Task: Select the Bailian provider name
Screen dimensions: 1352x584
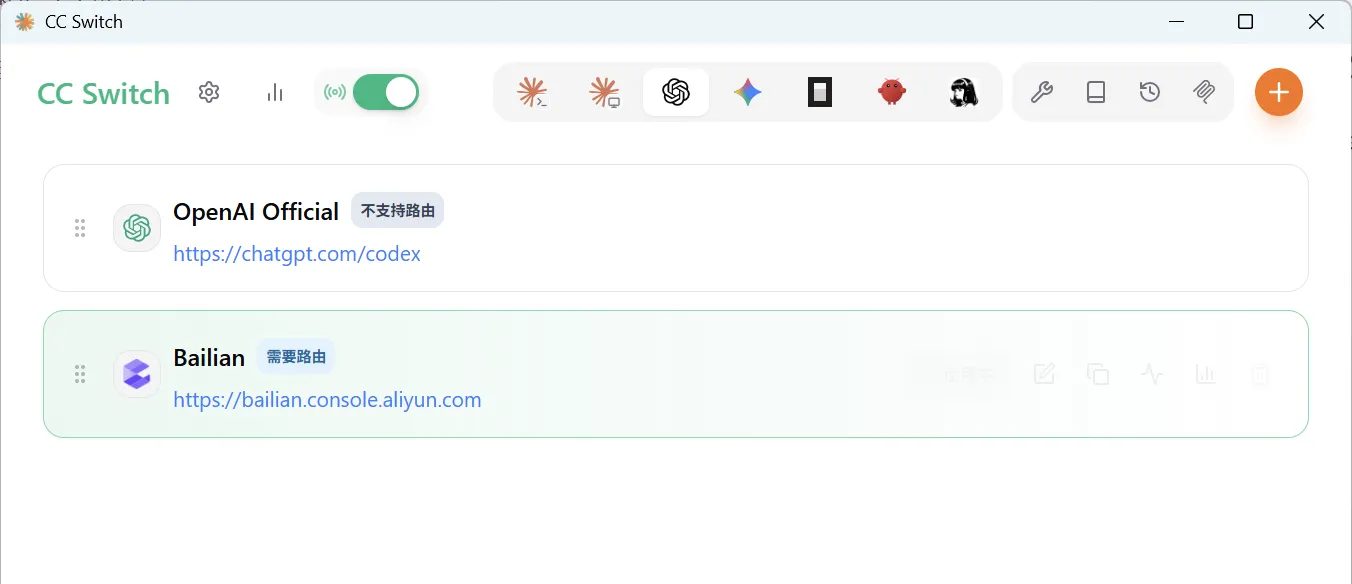Action: 209,358
